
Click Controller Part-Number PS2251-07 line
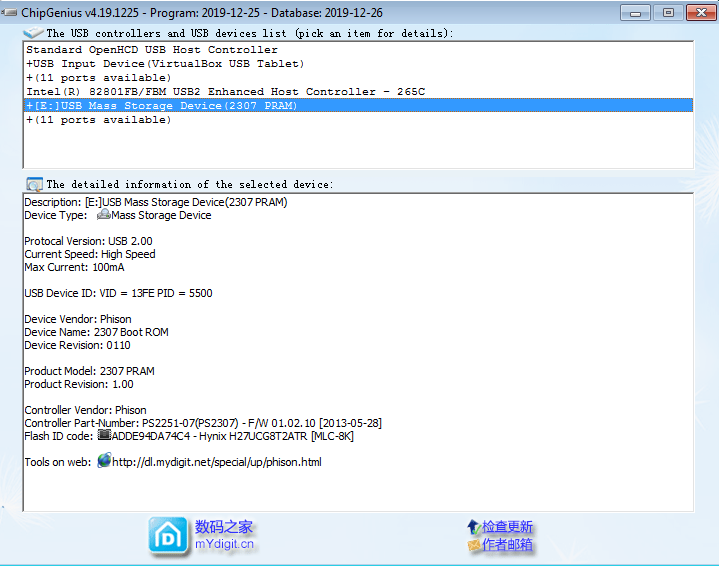tap(203, 423)
